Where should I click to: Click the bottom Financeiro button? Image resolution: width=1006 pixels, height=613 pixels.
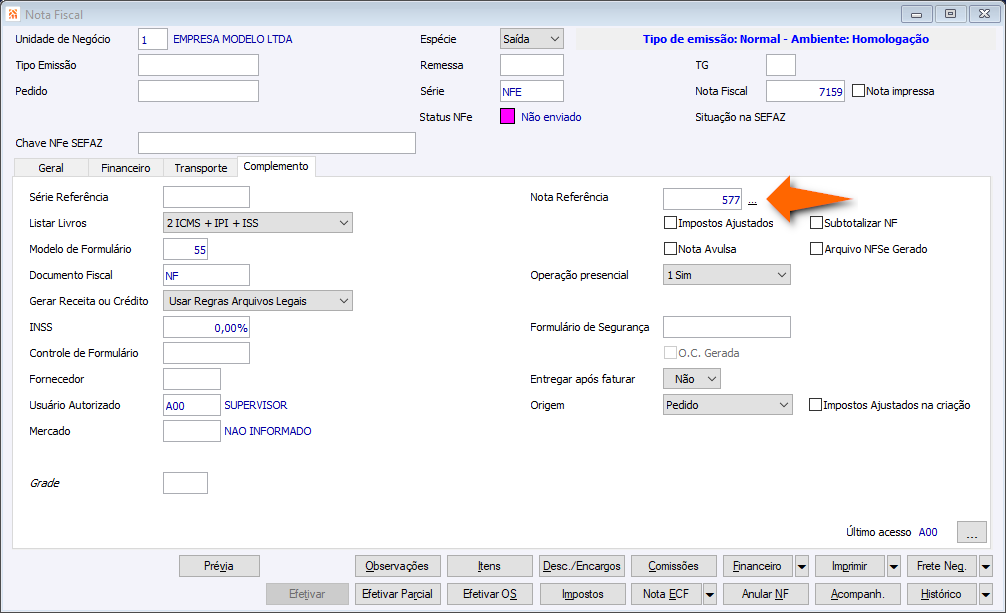(x=758, y=566)
